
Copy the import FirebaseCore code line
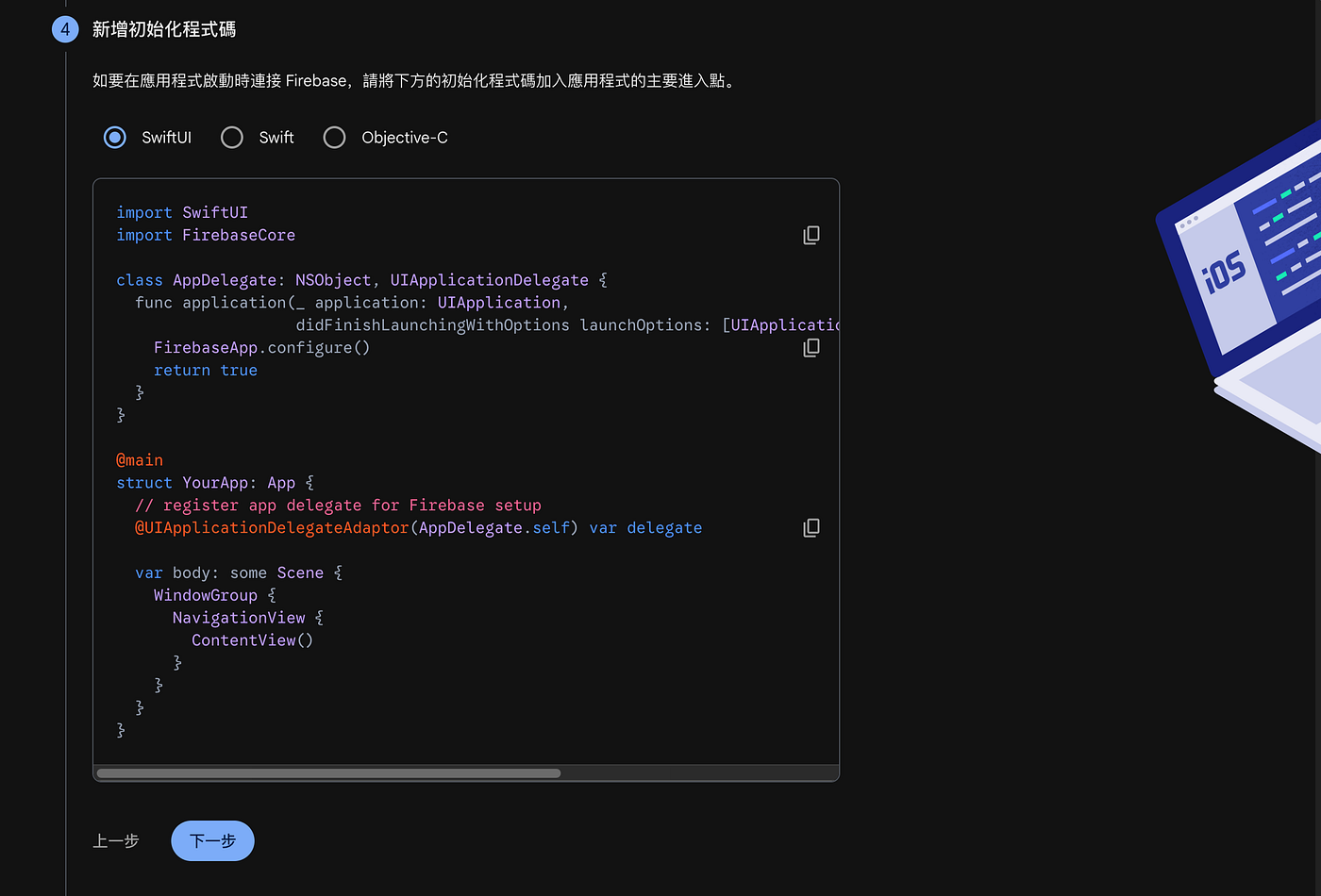[x=811, y=235]
